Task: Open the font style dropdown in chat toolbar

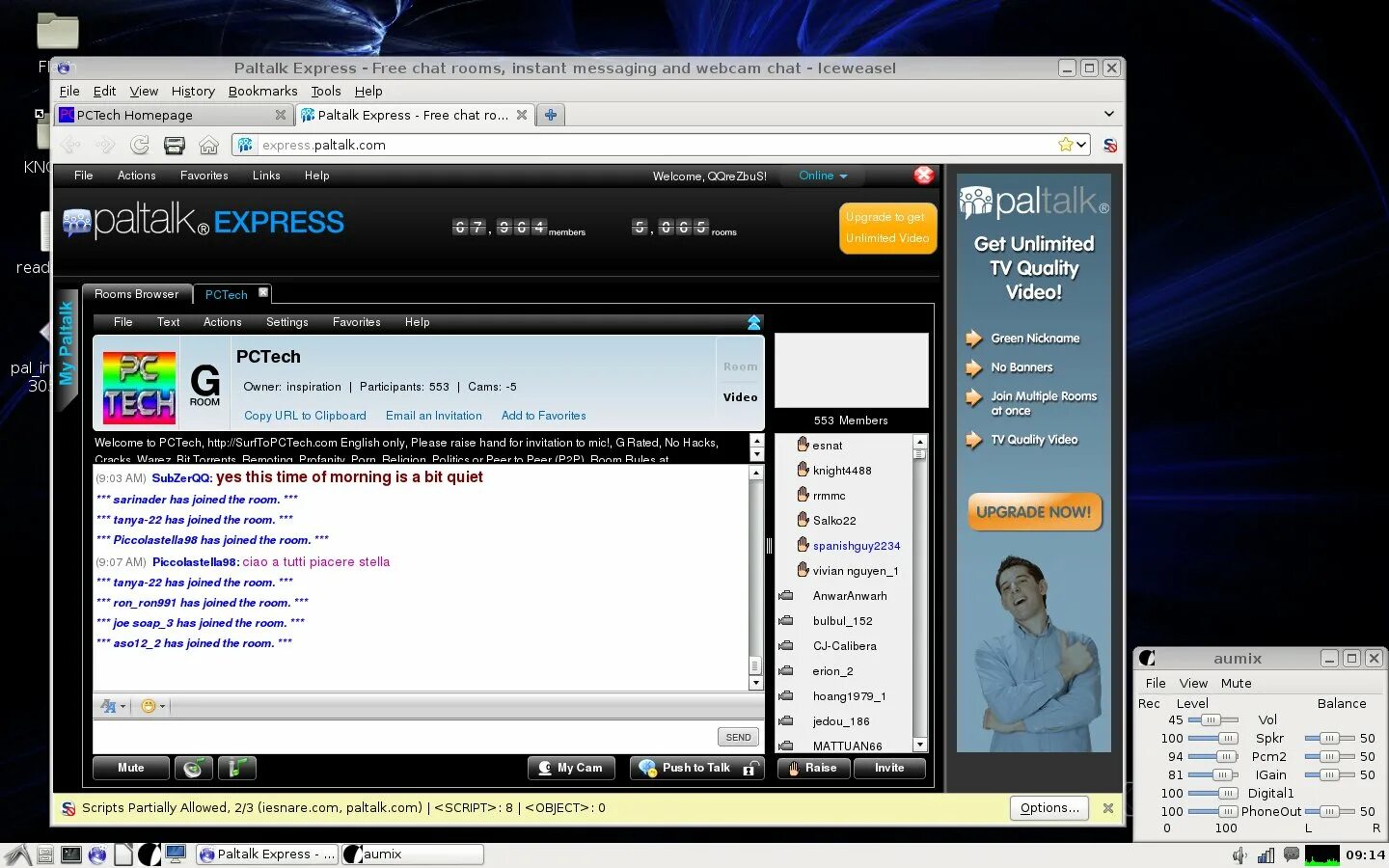Action: point(113,706)
